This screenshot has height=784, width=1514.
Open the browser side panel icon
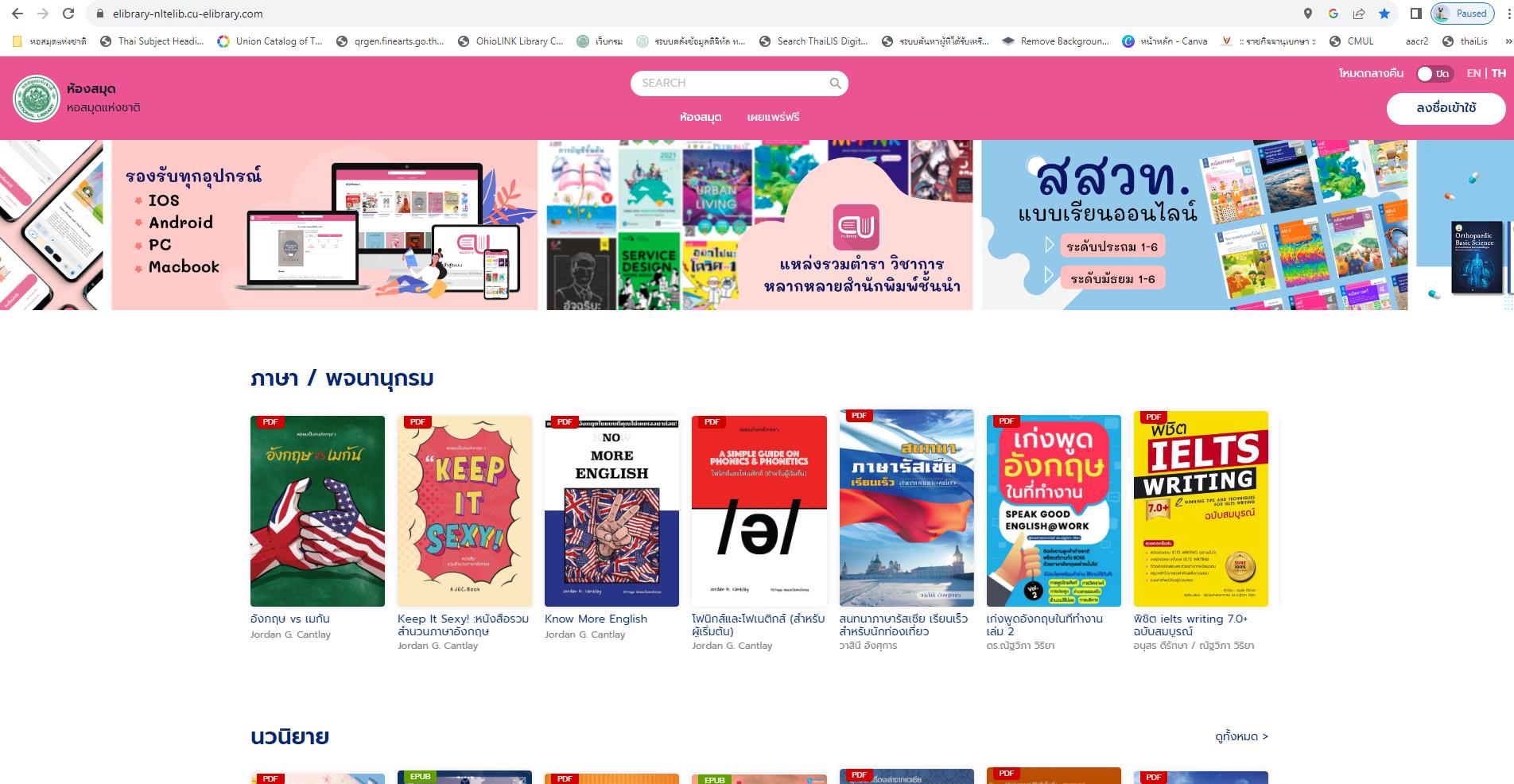[x=1416, y=14]
